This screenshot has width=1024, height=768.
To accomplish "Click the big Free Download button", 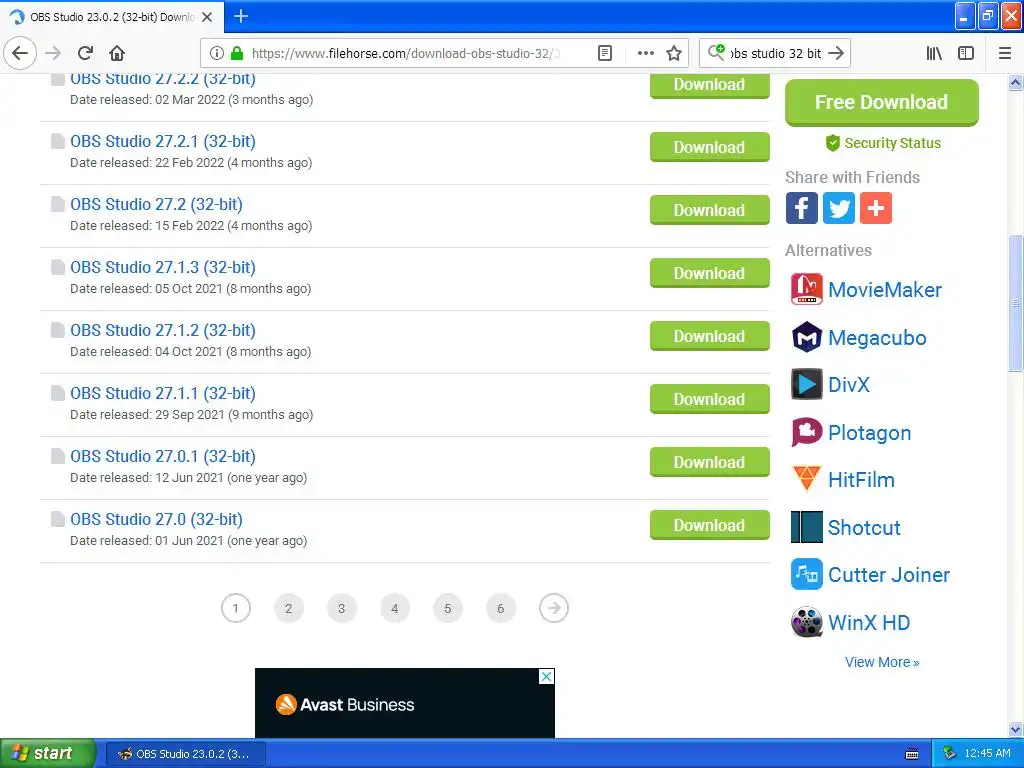I will pos(882,102).
